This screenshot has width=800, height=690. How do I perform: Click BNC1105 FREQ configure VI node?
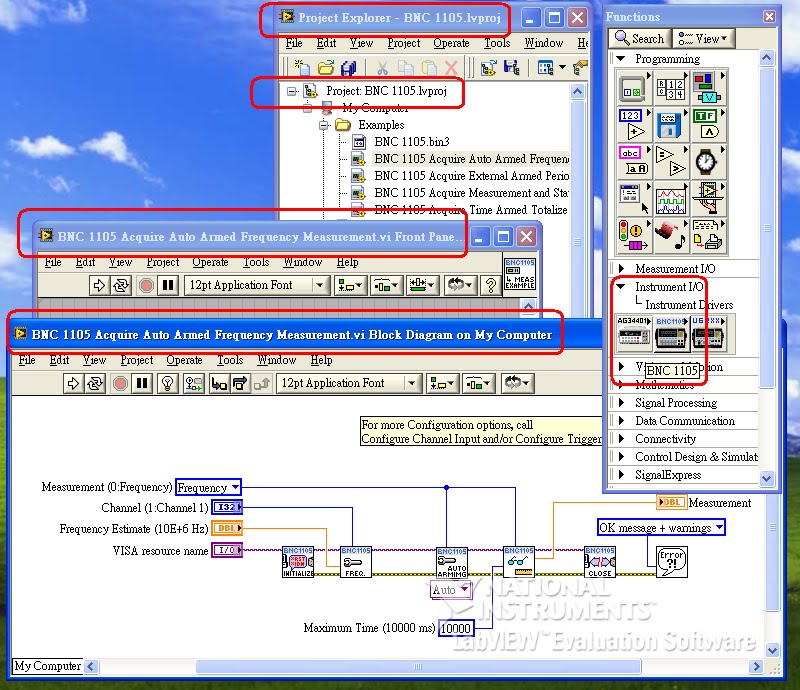(x=356, y=562)
